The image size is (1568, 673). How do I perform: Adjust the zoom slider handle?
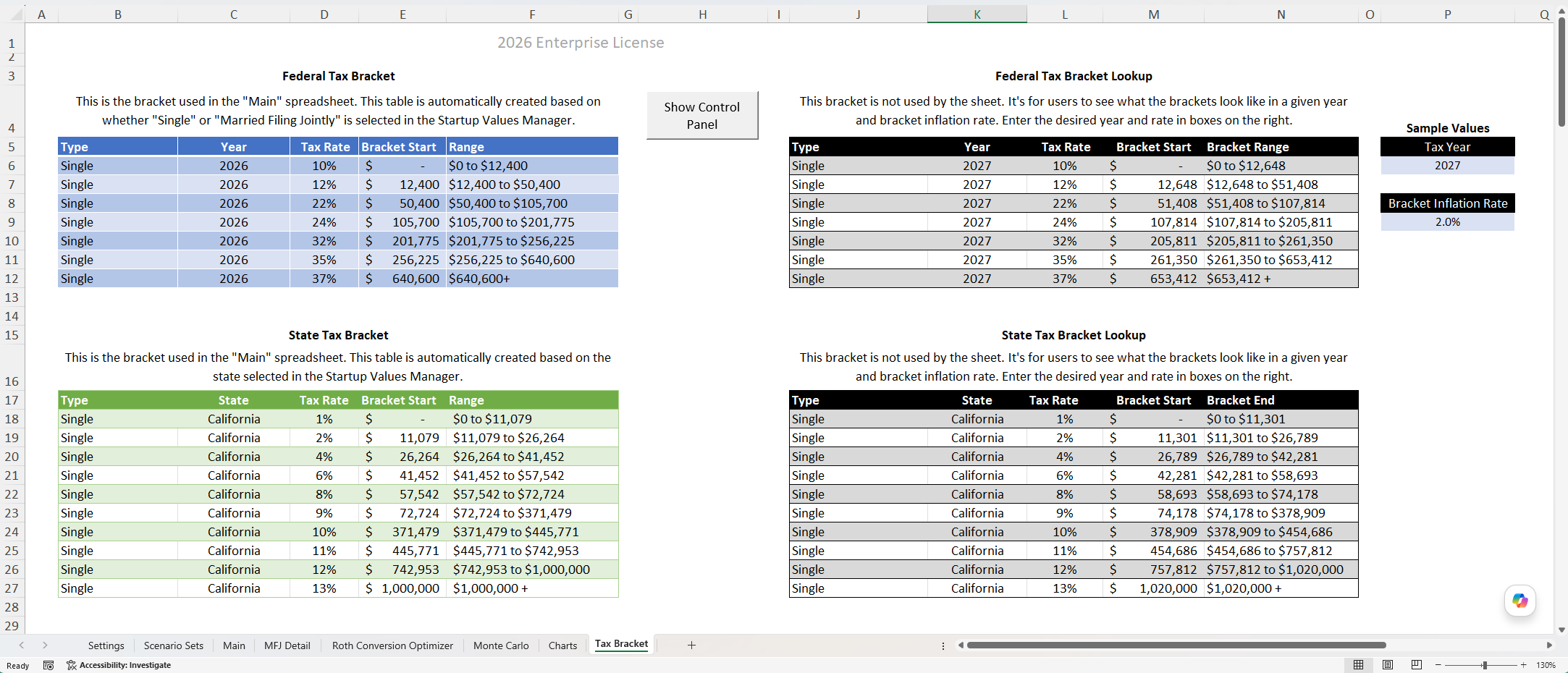[1485, 665]
